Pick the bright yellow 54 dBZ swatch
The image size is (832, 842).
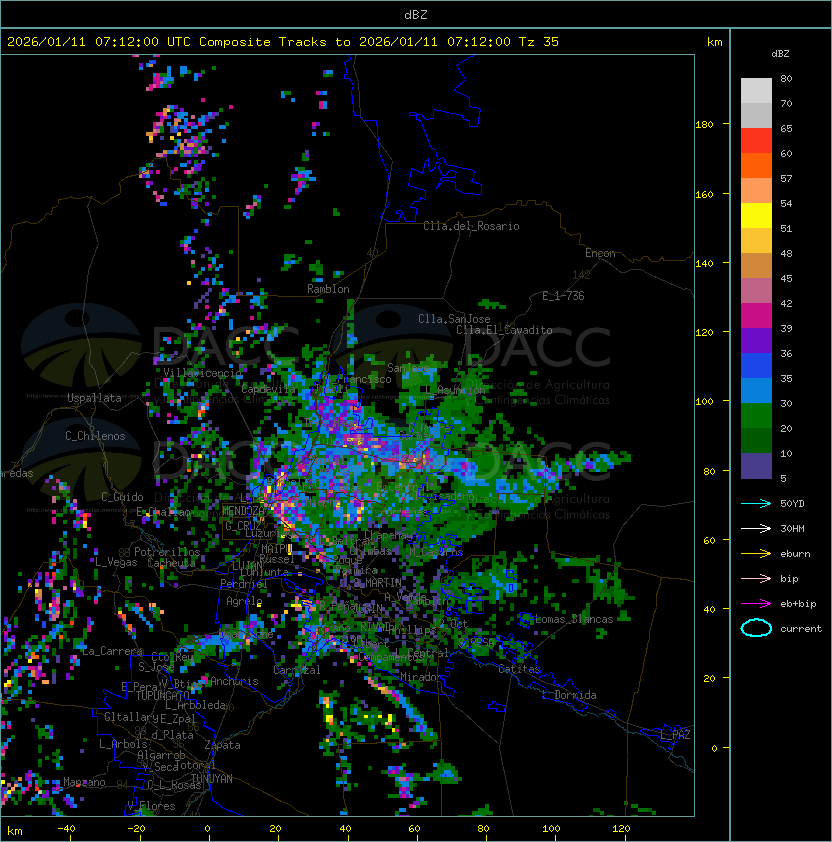pos(756,215)
